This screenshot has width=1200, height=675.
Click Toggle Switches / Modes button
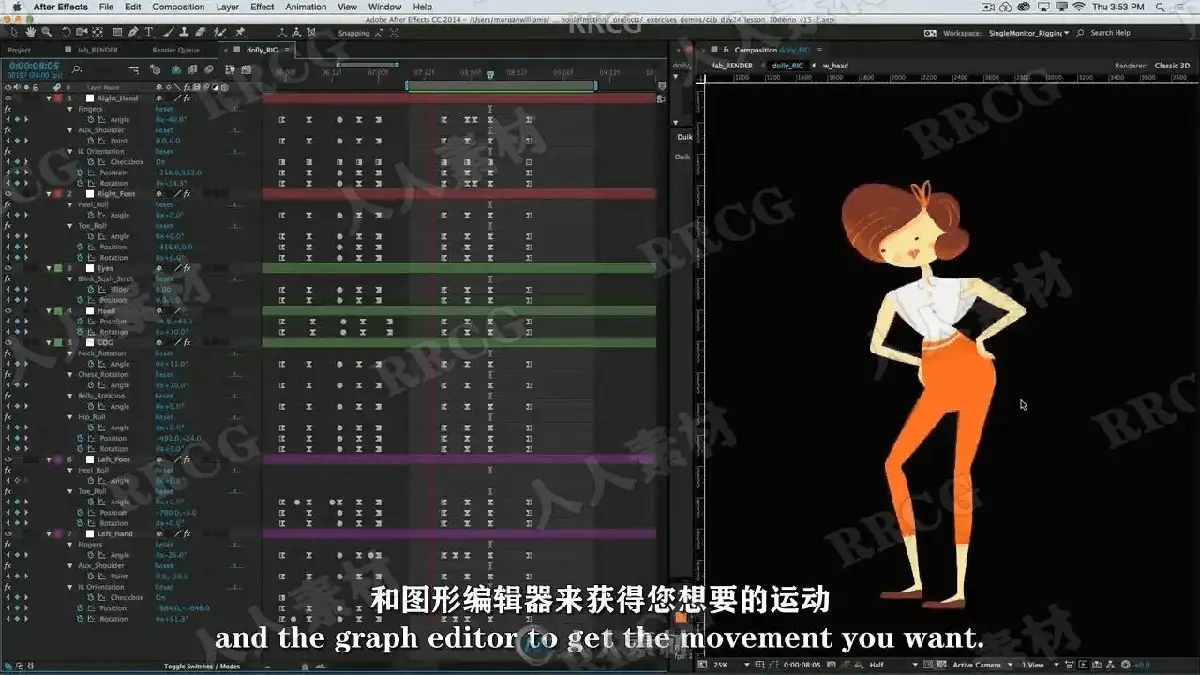201,666
